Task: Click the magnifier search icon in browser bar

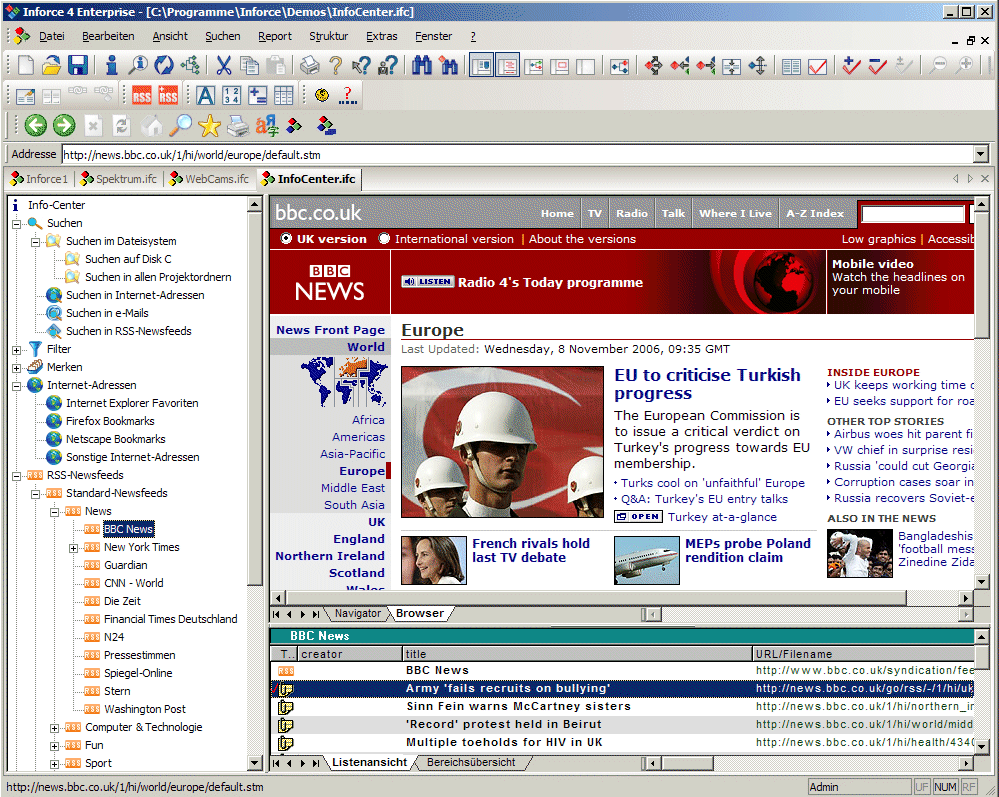Action: pyautogui.click(x=181, y=126)
